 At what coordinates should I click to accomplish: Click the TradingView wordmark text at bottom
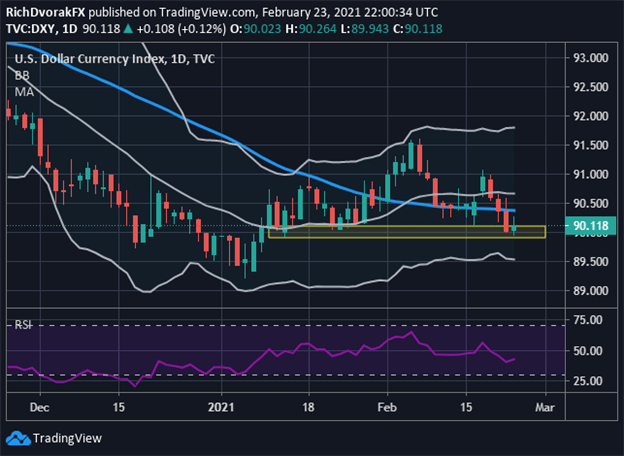[67, 438]
